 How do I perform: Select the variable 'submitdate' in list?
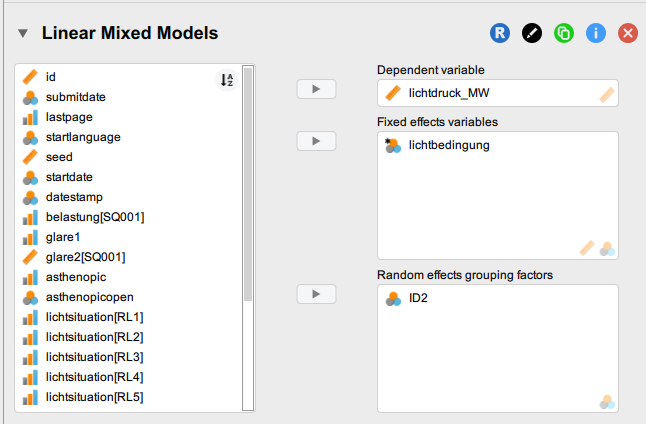tap(76, 97)
